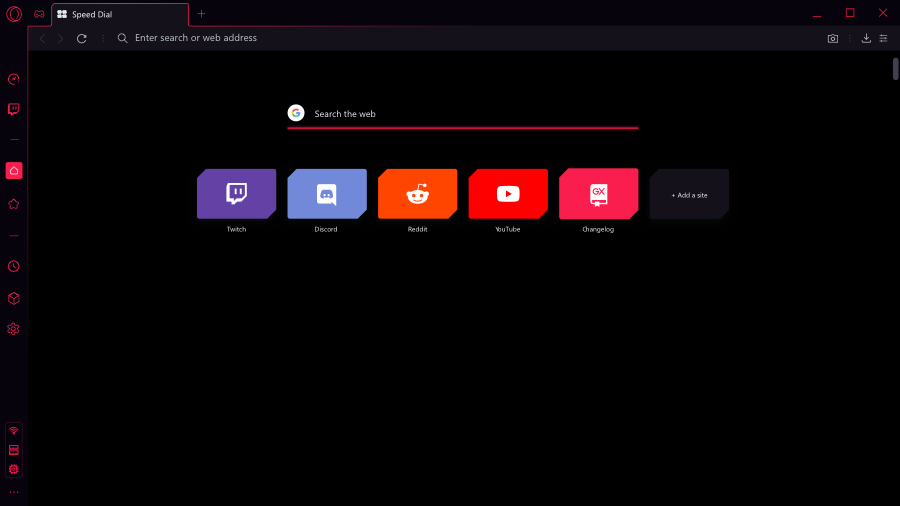This screenshot has width=900, height=506.
Task: Open history clock in sidebar
Action: (x=14, y=266)
